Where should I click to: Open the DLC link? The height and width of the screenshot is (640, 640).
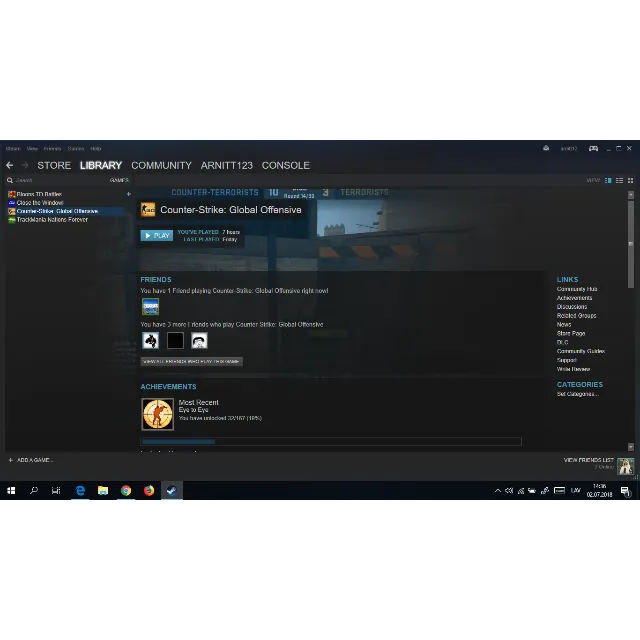click(562, 342)
